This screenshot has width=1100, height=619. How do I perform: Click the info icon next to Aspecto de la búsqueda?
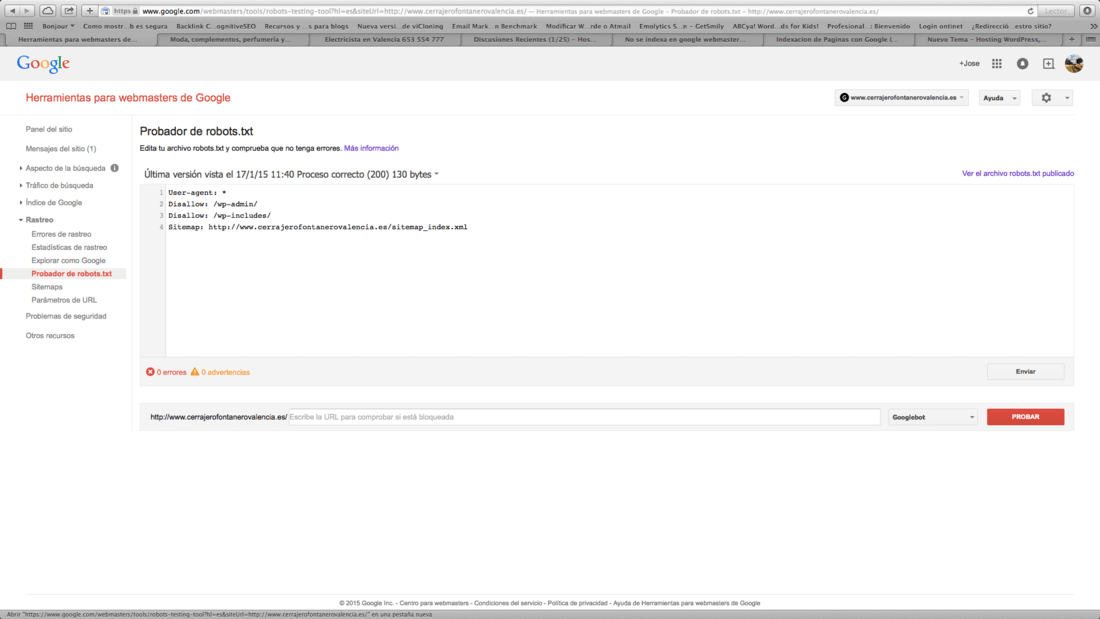114,168
